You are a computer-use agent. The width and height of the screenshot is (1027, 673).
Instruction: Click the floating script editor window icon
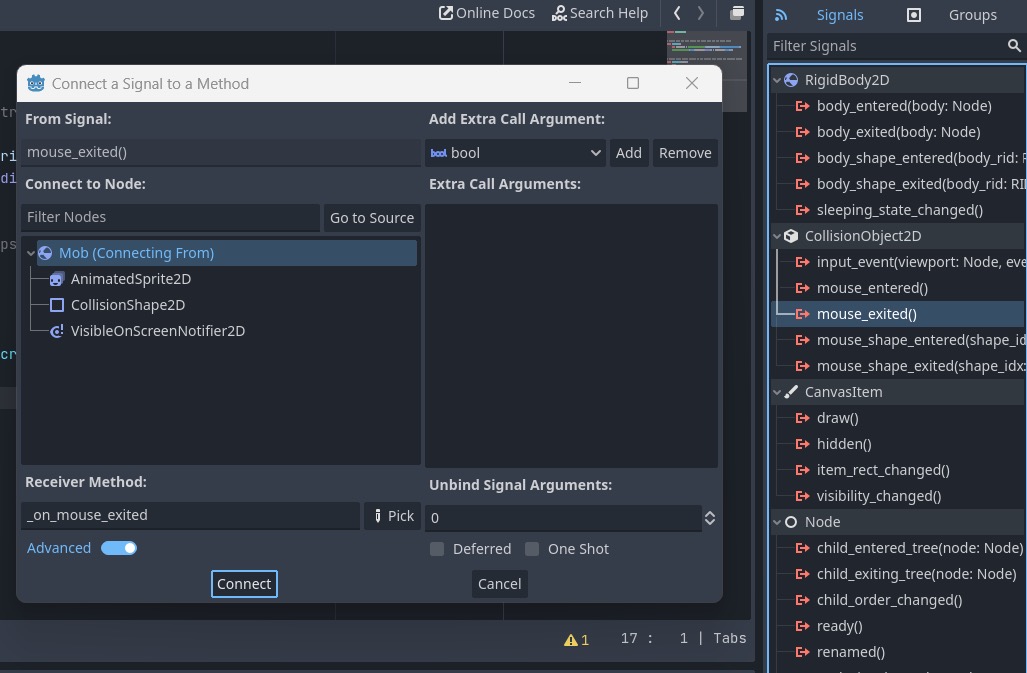coord(737,13)
